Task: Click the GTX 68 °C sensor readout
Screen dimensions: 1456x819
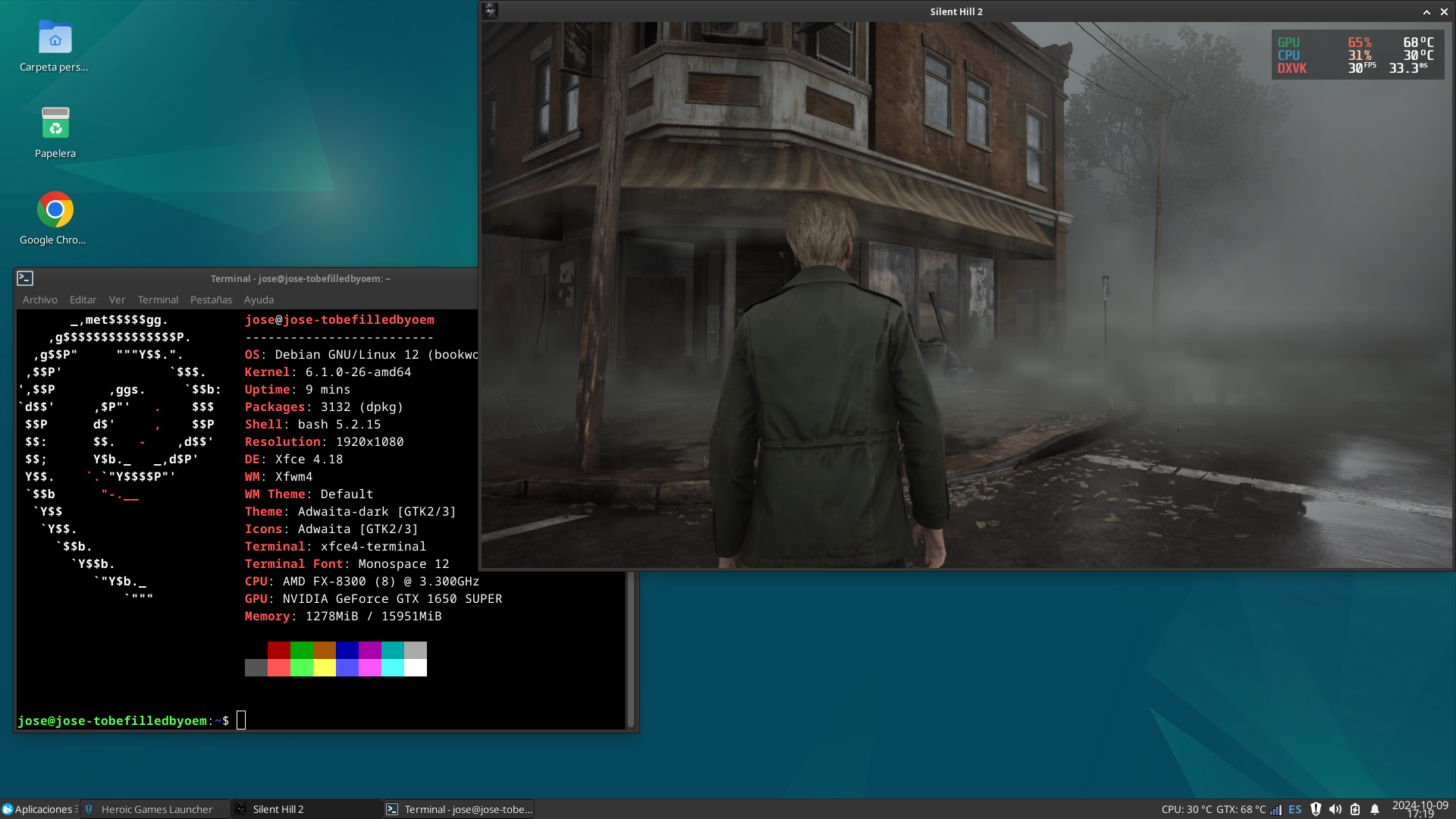Action: (x=1241, y=809)
